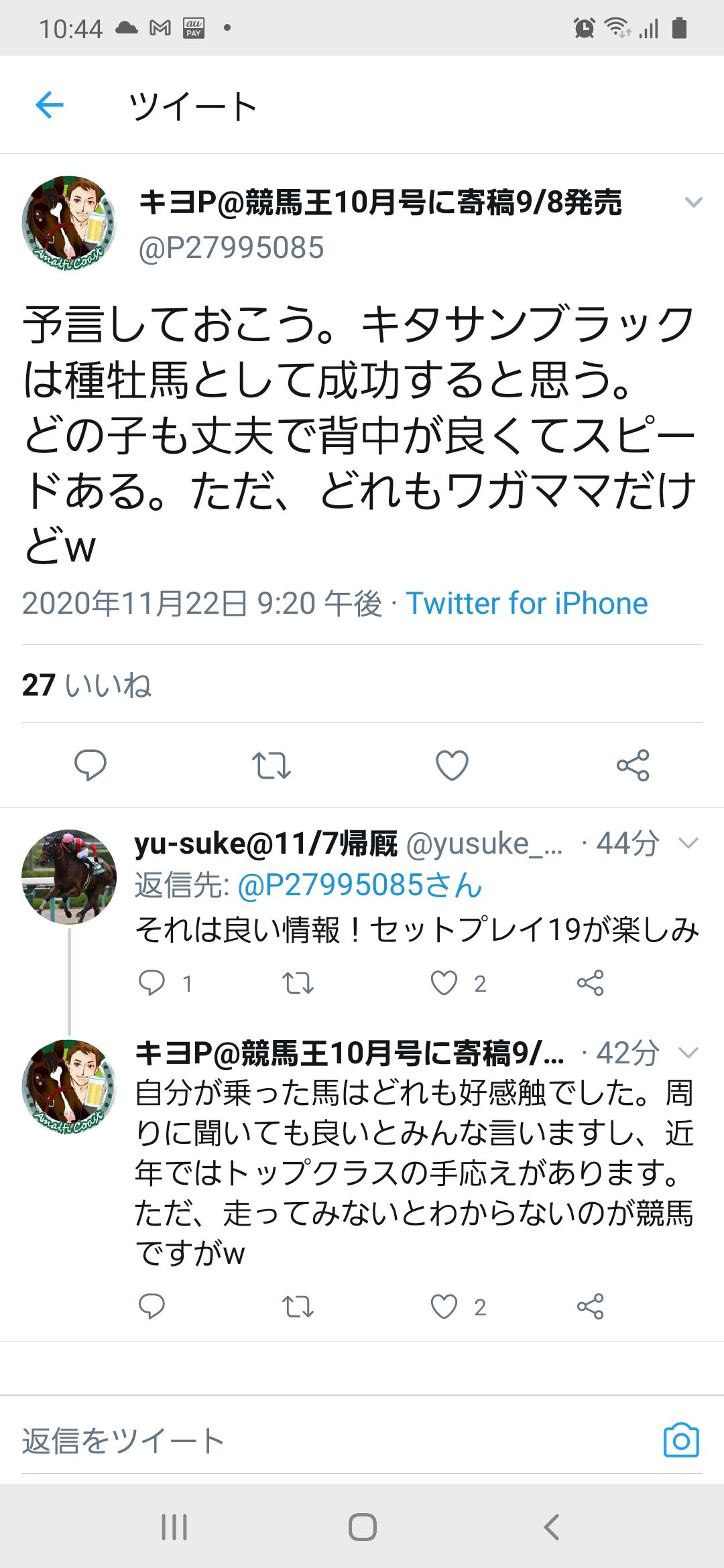Share キヨP's 42分 reply
The image size is (724, 1568).
tap(590, 1307)
